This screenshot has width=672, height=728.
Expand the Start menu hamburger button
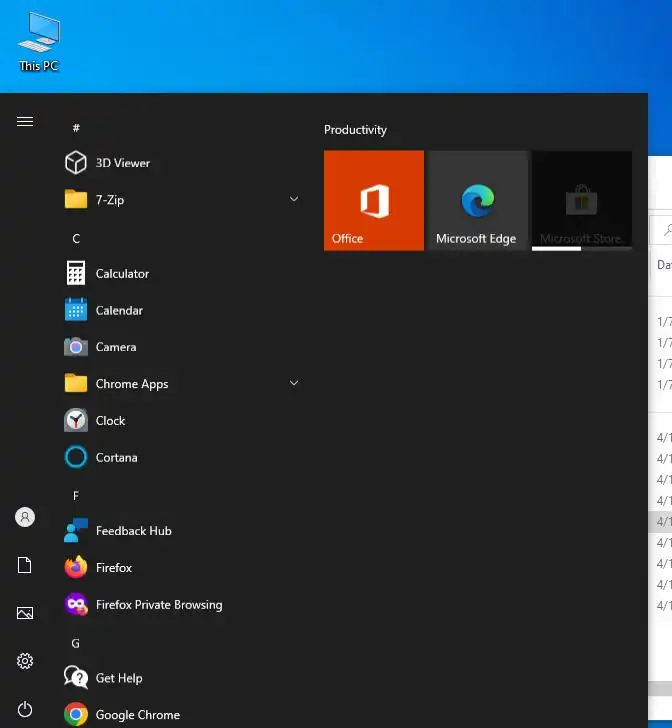[25, 122]
